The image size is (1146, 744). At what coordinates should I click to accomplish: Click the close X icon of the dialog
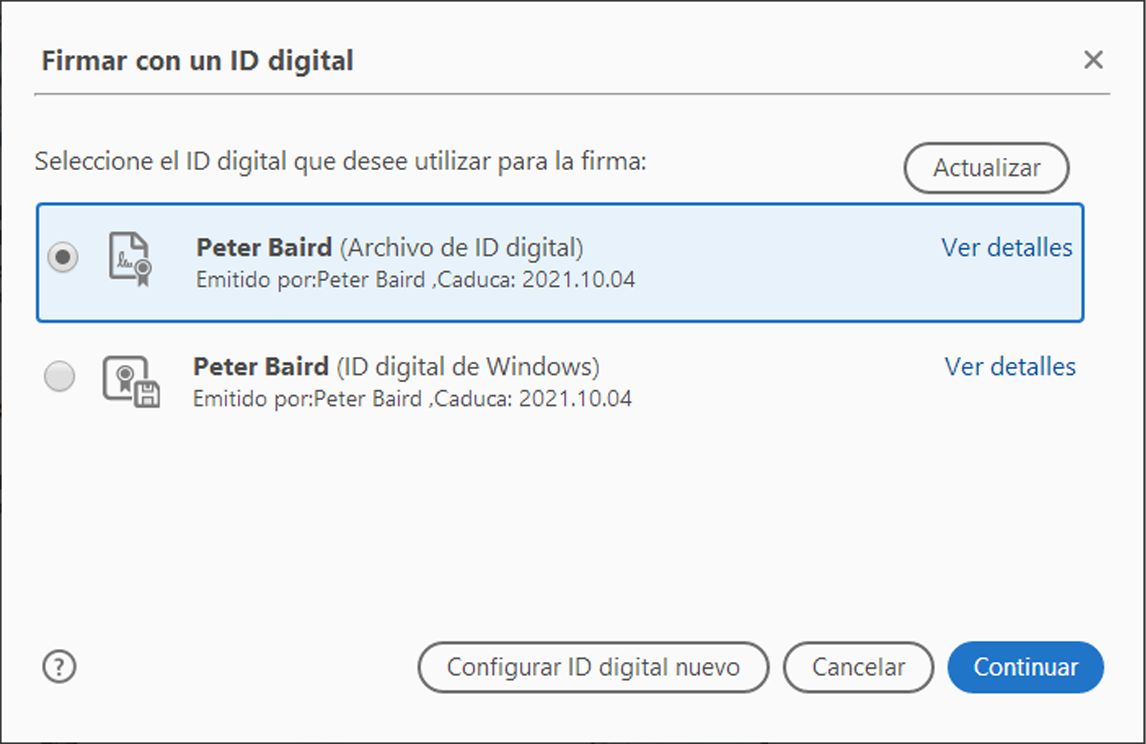[1093, 60]
